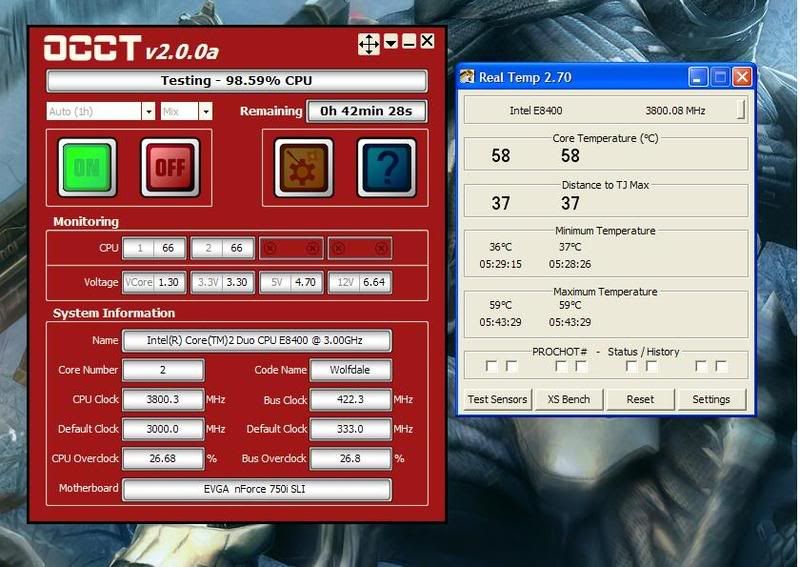Image resolution: width=800 pixels, height=567 pixels.
Task: Open Real Temp Settings
Action: (711, 399)
